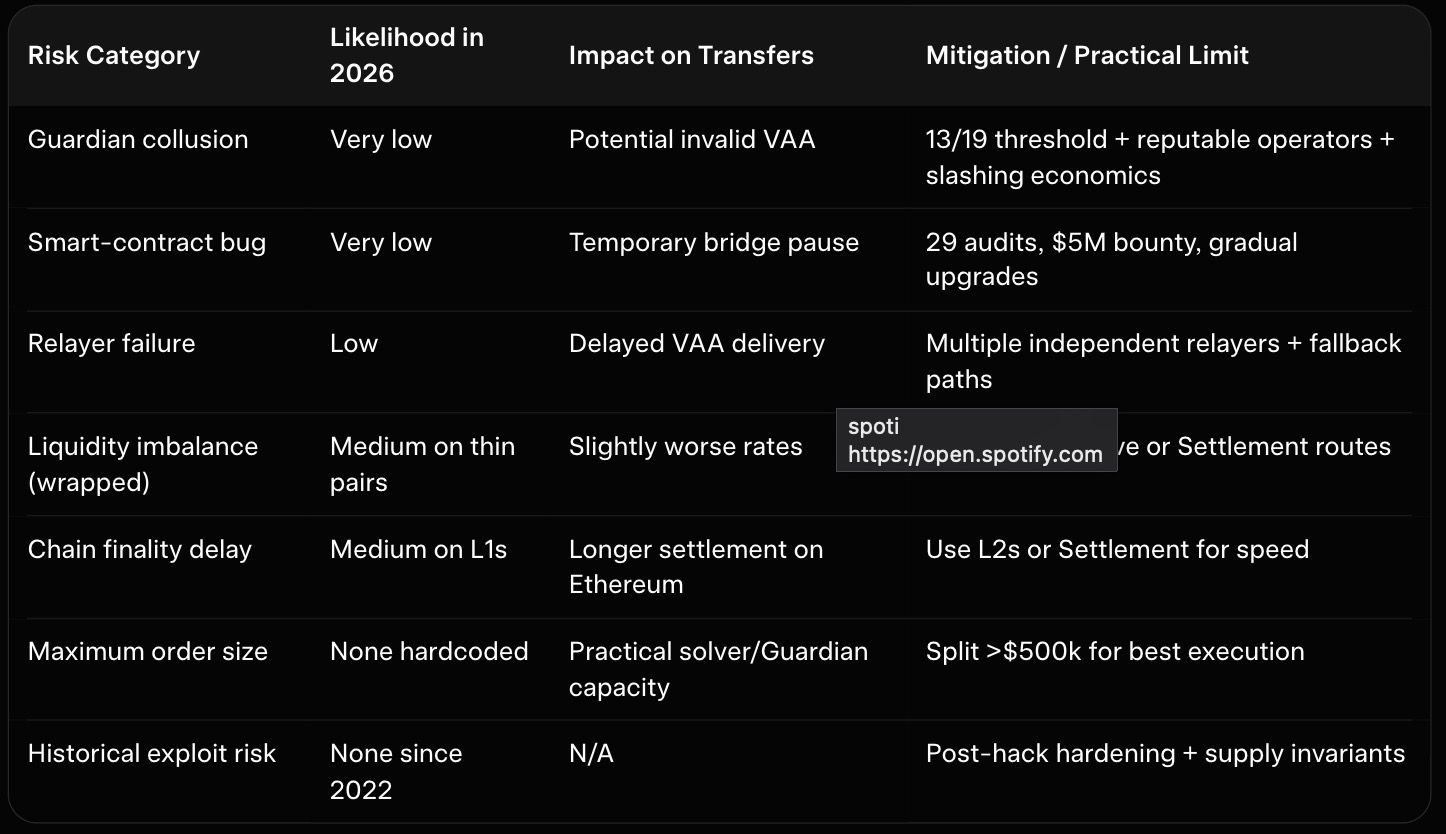Click the "Risk Category" column header
The image size is (1446, 834).
(114, 55)
